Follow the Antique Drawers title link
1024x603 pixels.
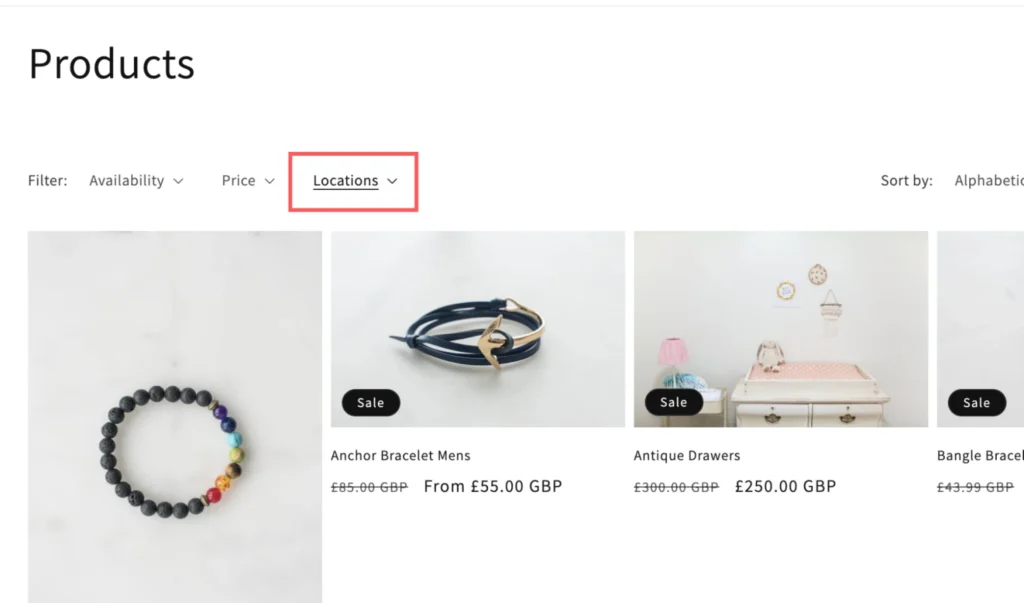click(x=687, y=456)
